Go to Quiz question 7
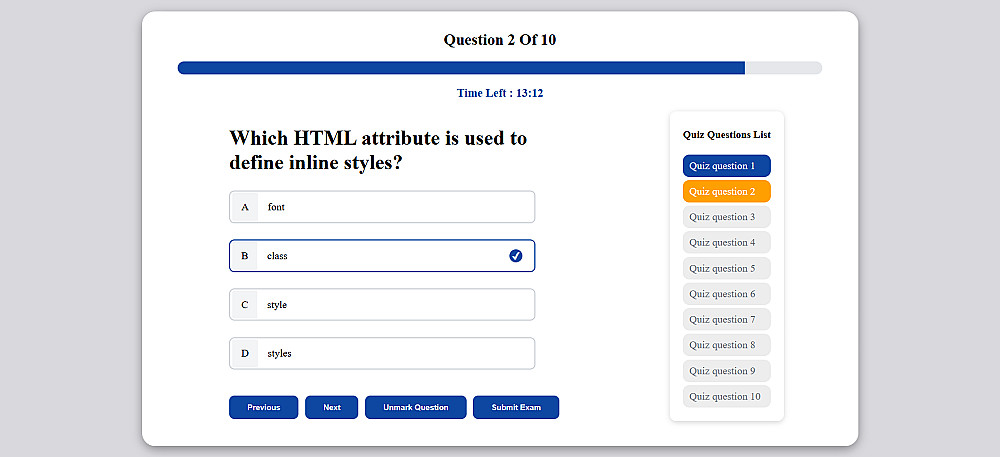 coord(726,319)
